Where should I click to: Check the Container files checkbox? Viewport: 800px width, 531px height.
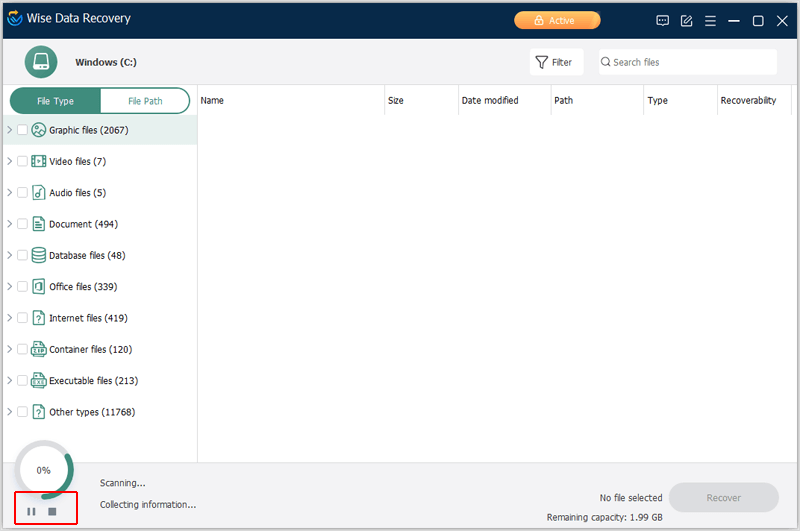tap(22, 349)
